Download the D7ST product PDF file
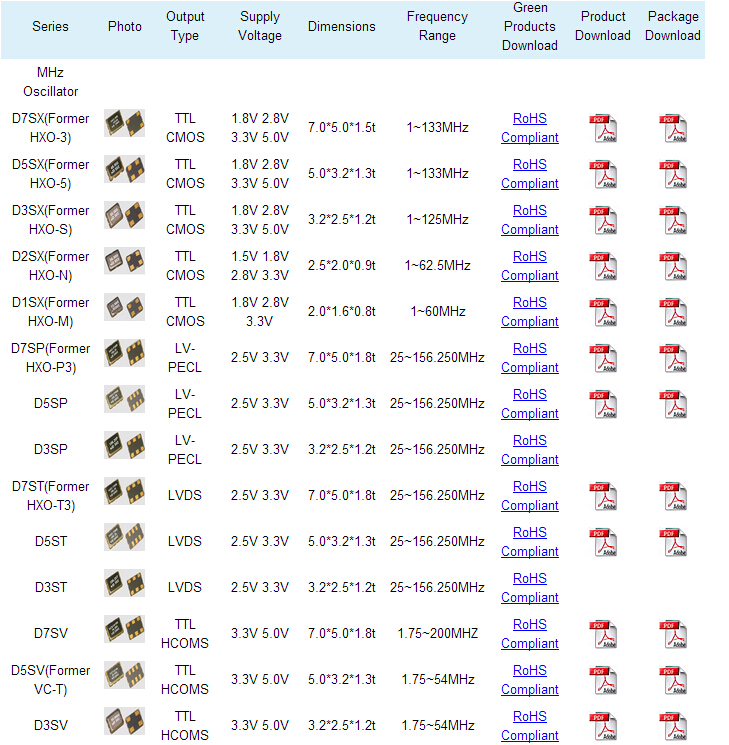Screen dimensions: 729x745 pyautogui.click(x=603, y=496)
